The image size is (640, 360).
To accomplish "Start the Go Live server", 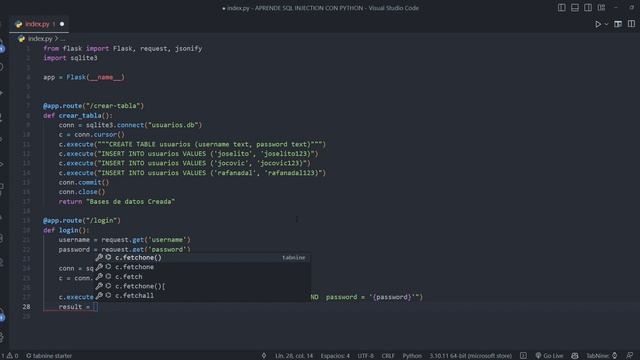I will 549,356.
